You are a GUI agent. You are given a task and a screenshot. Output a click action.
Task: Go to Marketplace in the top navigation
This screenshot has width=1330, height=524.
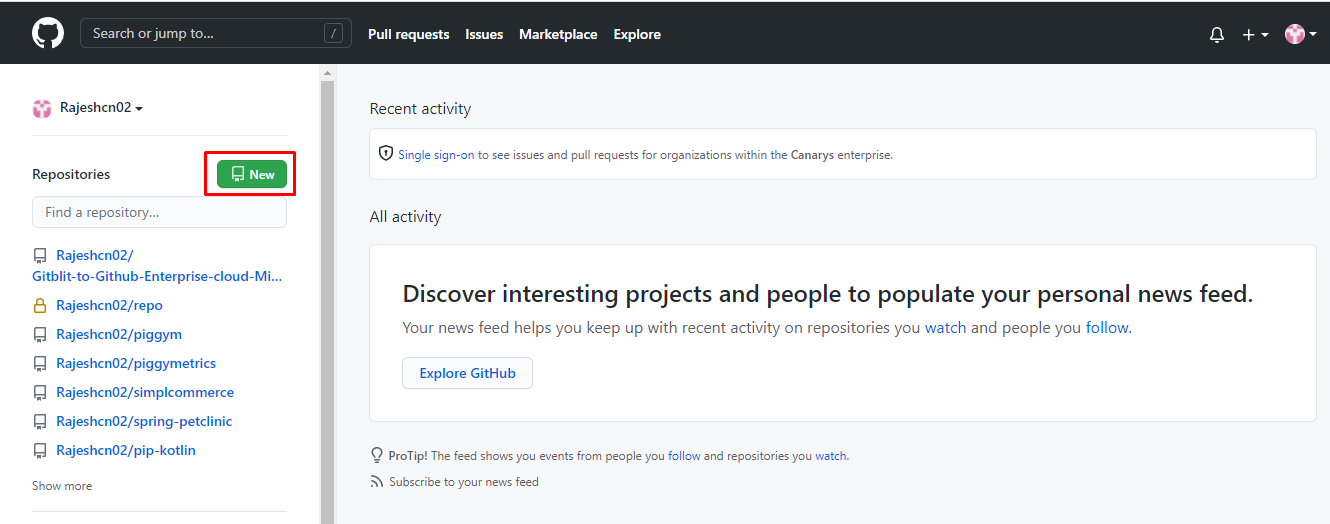click(x=558, y=34)
